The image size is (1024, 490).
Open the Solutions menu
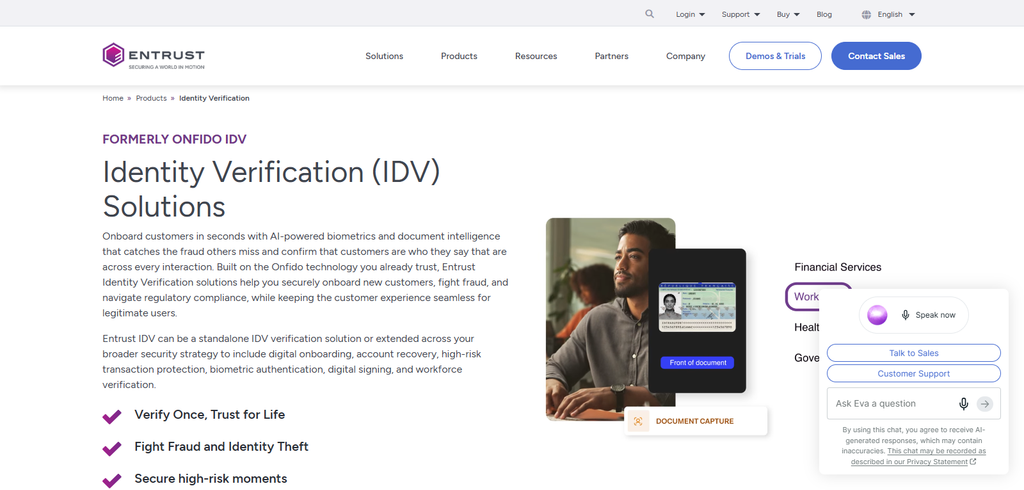pos(384,56)
